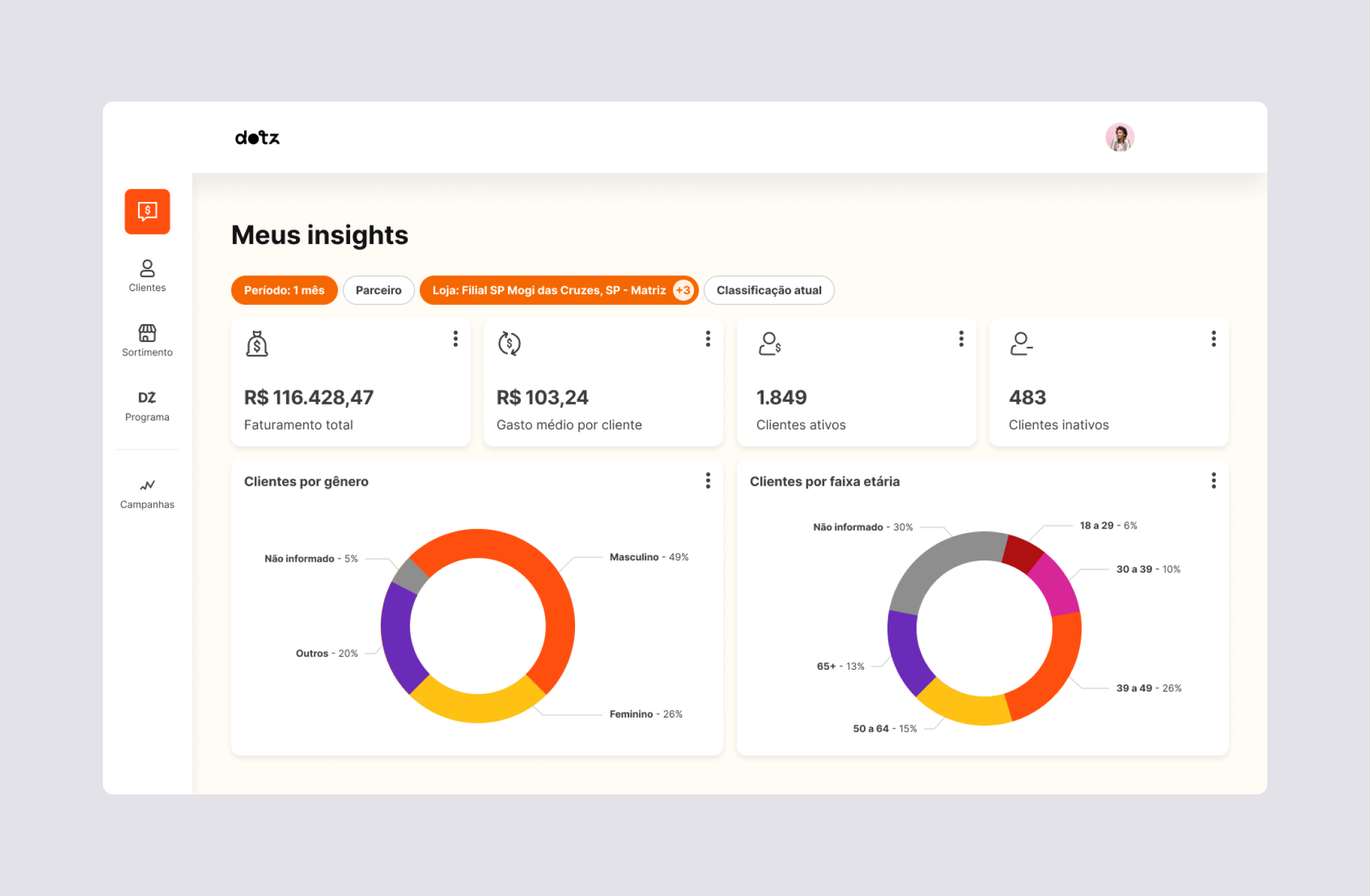Click the Clientes inativos label

[x=1058, y=424]
